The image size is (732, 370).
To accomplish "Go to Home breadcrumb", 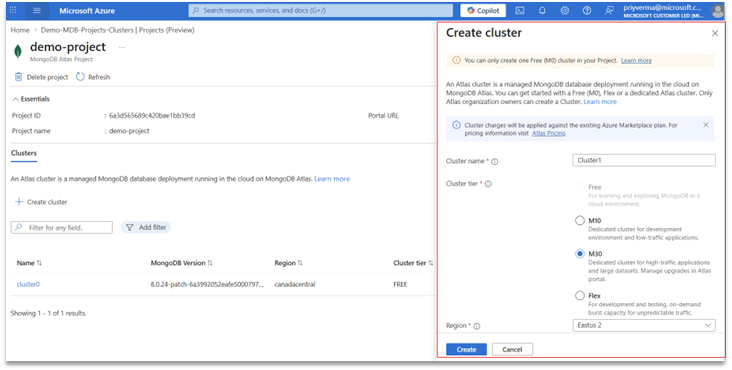I will click(20, 30).
